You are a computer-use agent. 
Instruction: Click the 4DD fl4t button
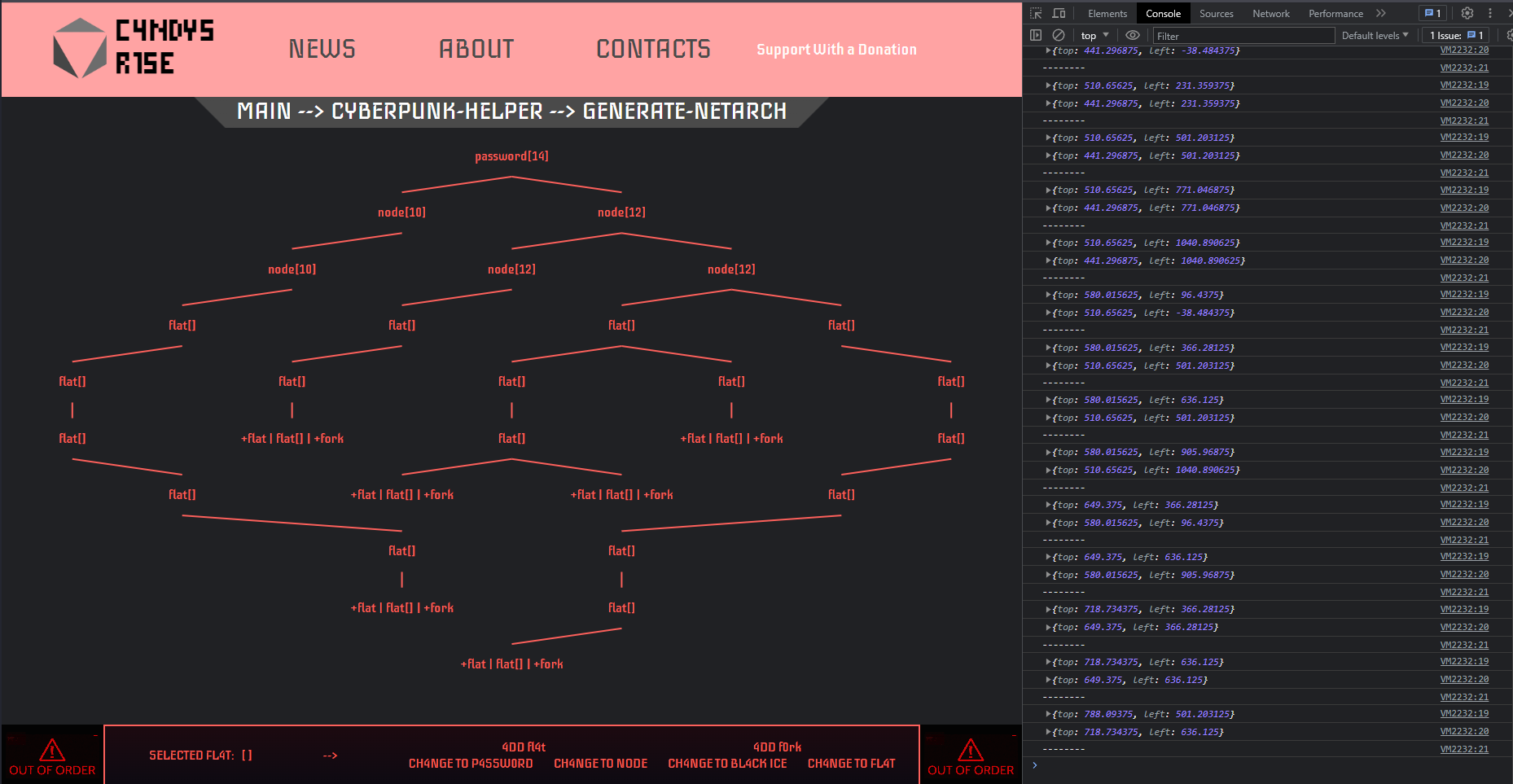click(524, 747)
